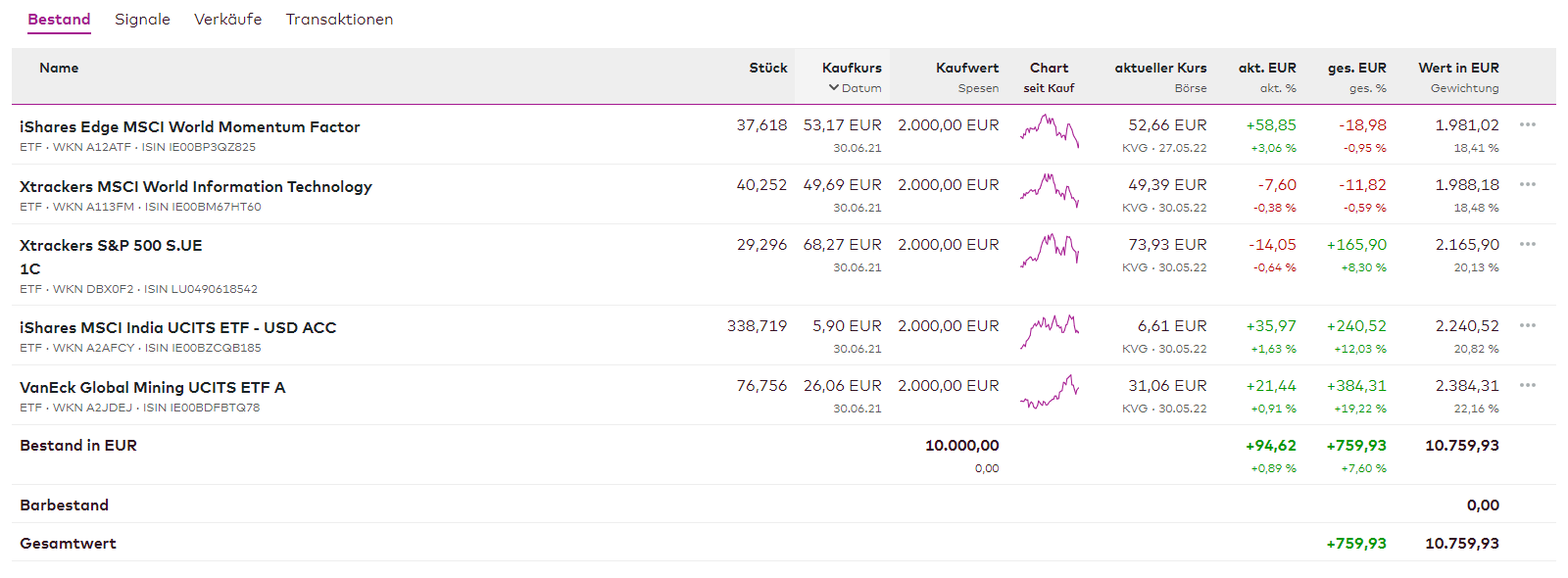The height and width of the screenshot is (578, 1568).
Task: Open the mini chart for iShares MSCI India
Action: [1049, 332]
